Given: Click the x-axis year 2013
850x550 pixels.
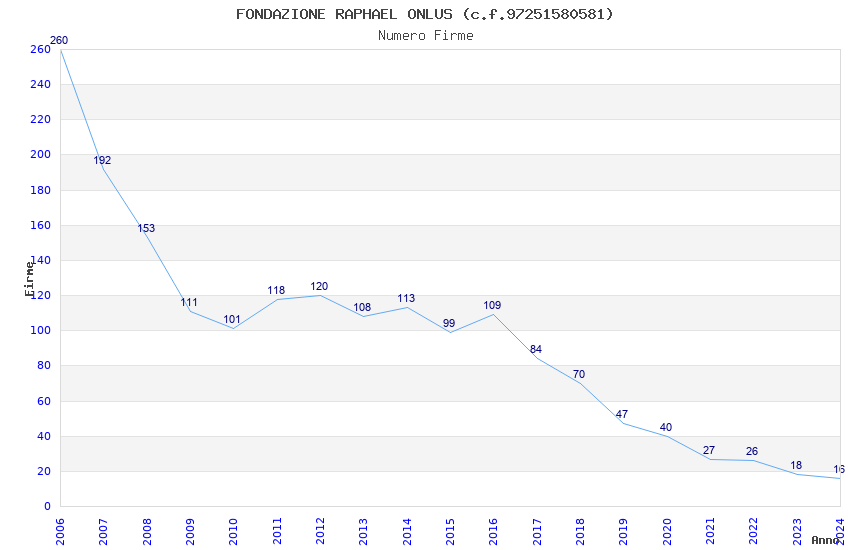Looking at the screenshot, I should point(364,531).
